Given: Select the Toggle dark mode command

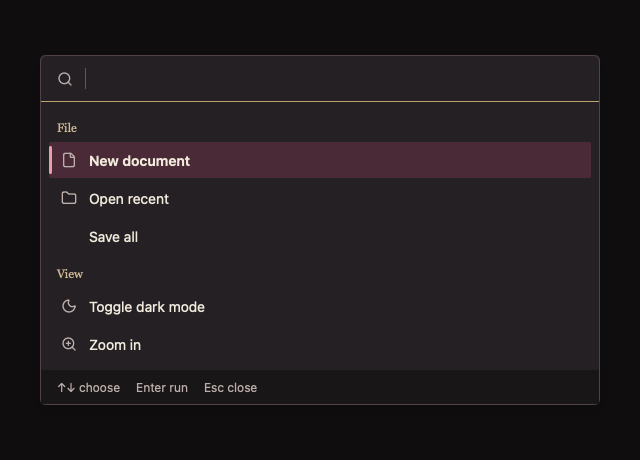Looking at the screenshot, I should point(320,307).
